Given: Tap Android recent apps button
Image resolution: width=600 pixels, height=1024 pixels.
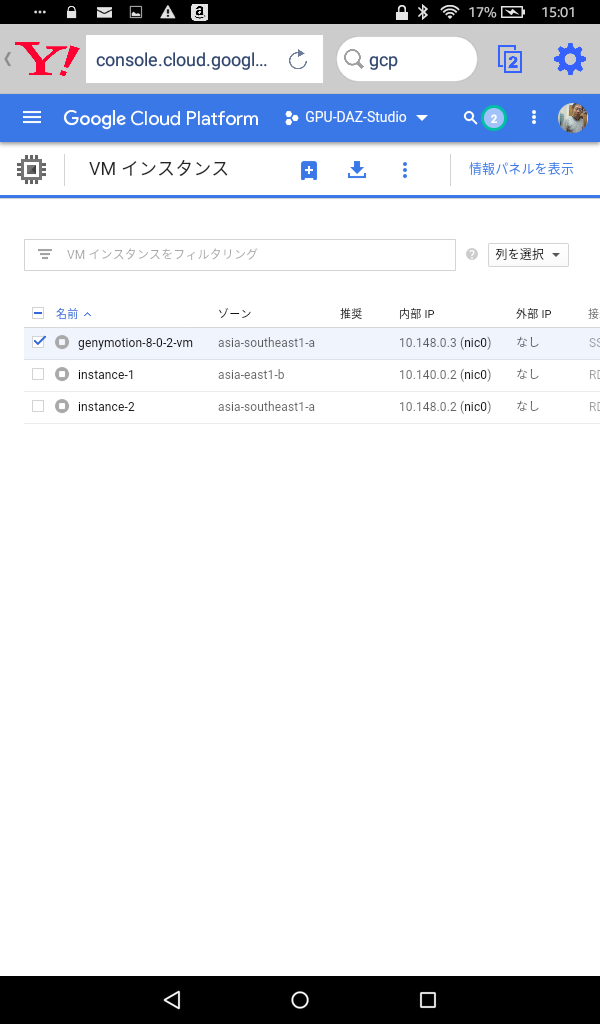Looking at the screenshot, I should click(428, 999).
